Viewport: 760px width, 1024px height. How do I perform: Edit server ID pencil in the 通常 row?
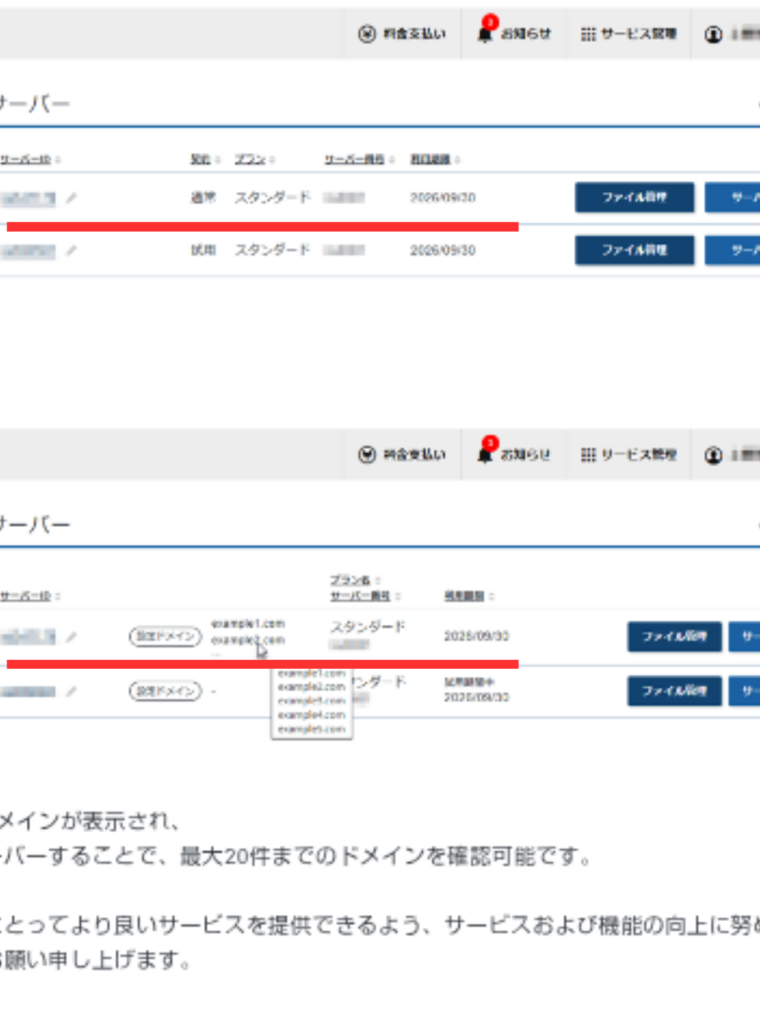pyautogui.click(x=71, y=198)
